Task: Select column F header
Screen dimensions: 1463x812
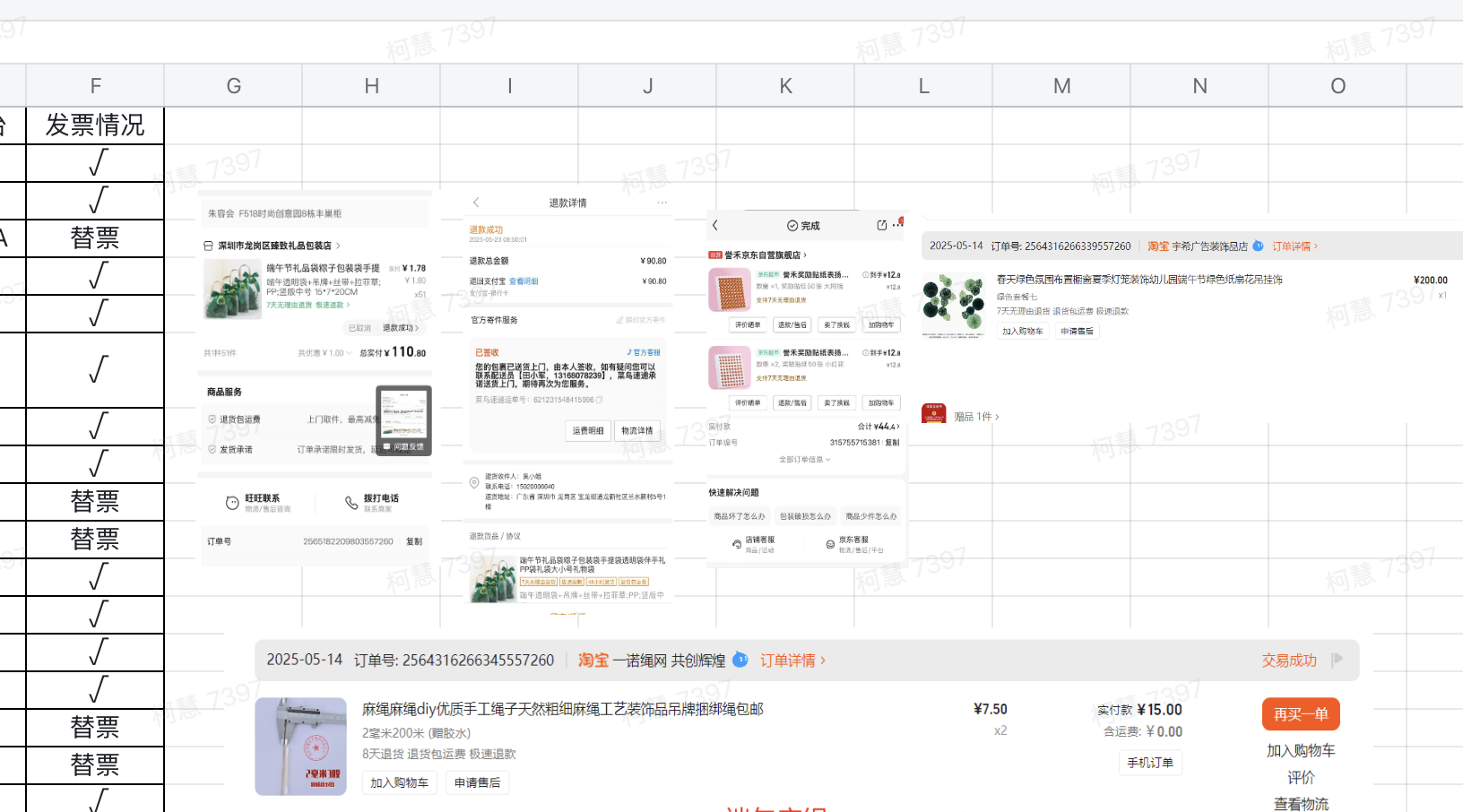Action: pyautogui.click(x=95, y=86)
